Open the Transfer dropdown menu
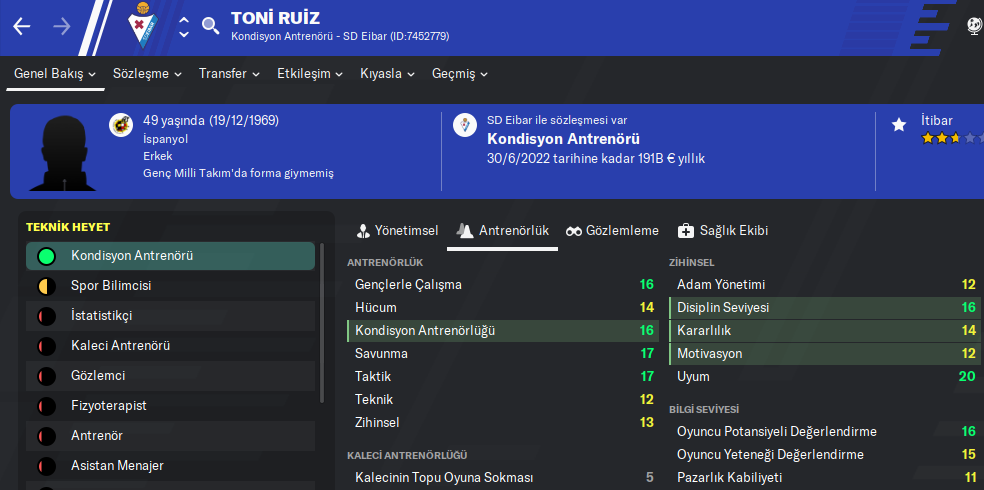Screen dimensions: 984x490 229,74
